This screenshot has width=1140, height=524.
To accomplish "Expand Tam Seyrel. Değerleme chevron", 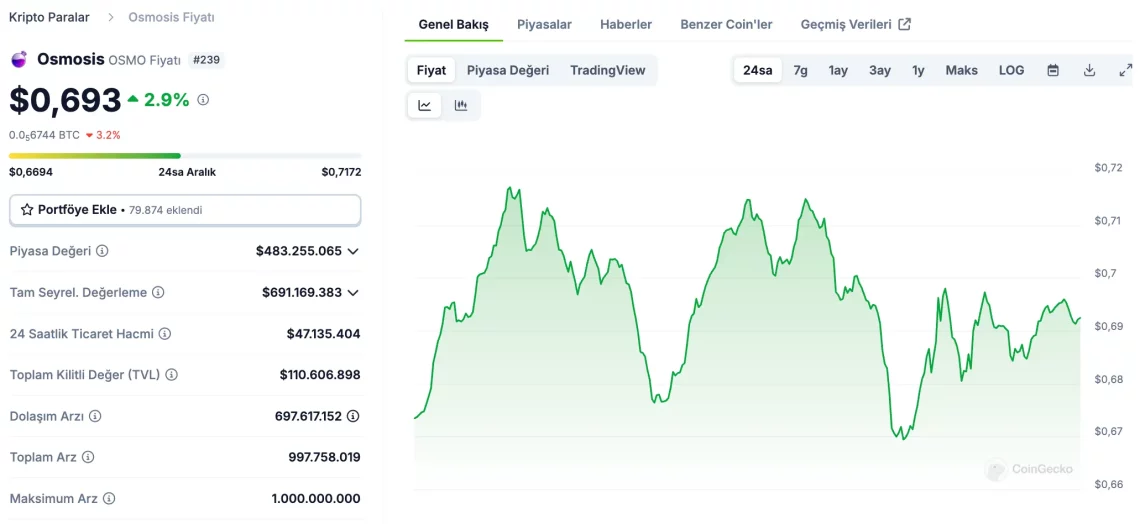I will (353, 293).
